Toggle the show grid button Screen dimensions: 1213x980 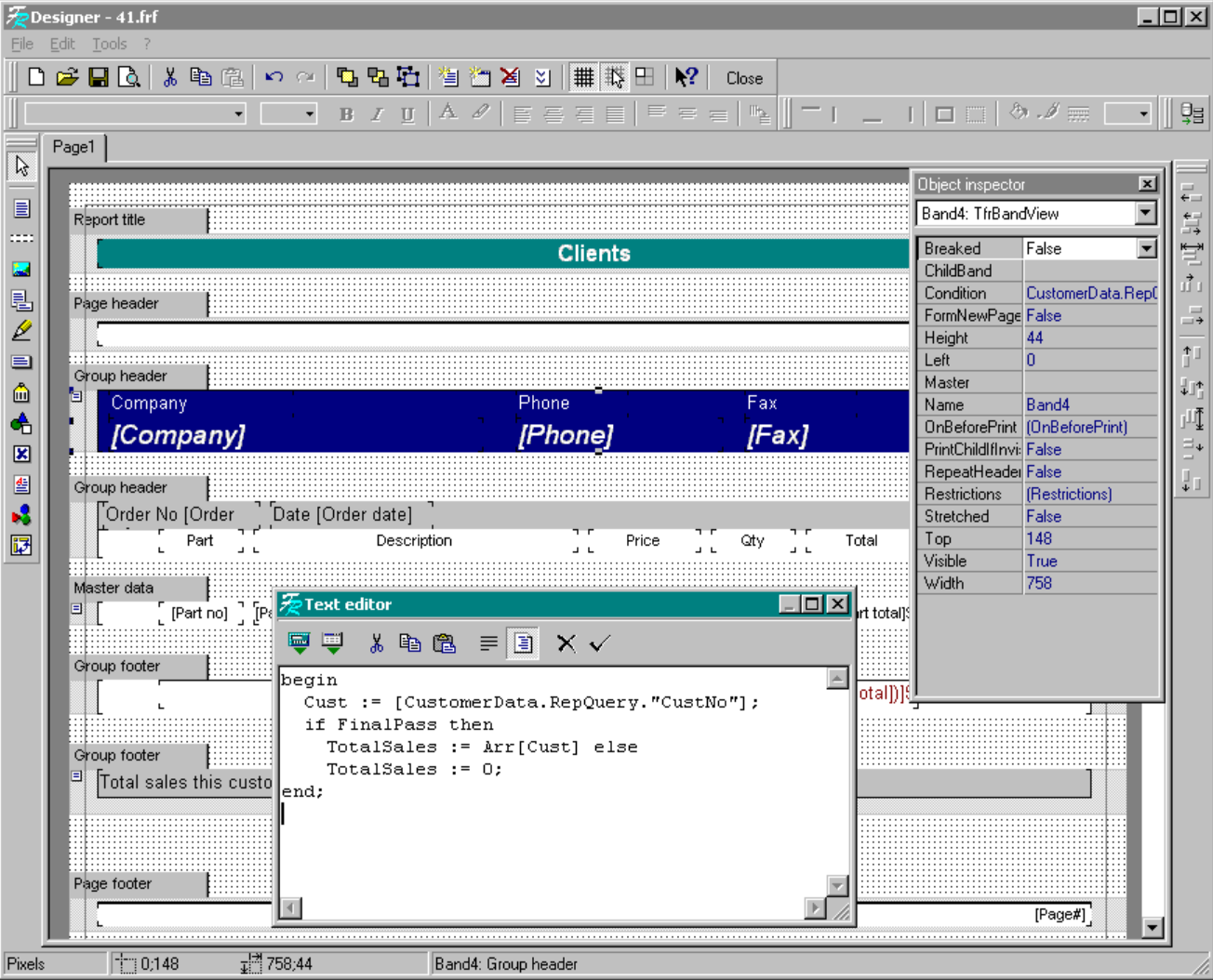[x=583, y=78]
